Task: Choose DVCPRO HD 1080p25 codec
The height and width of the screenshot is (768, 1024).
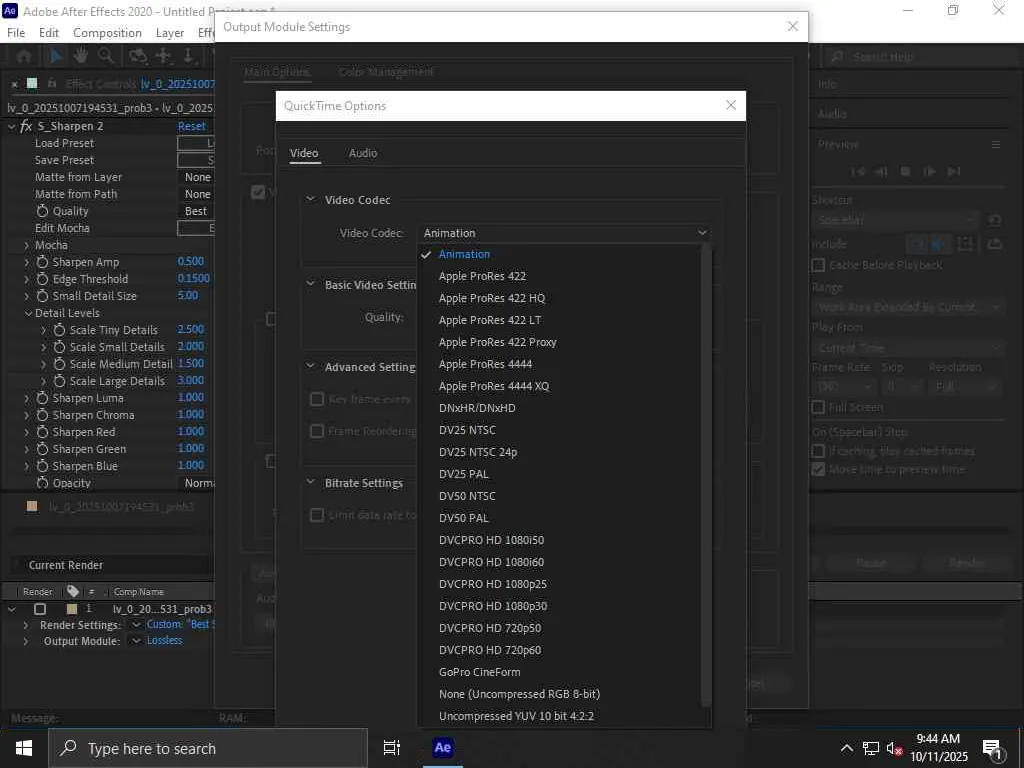Action: point(492,584)
